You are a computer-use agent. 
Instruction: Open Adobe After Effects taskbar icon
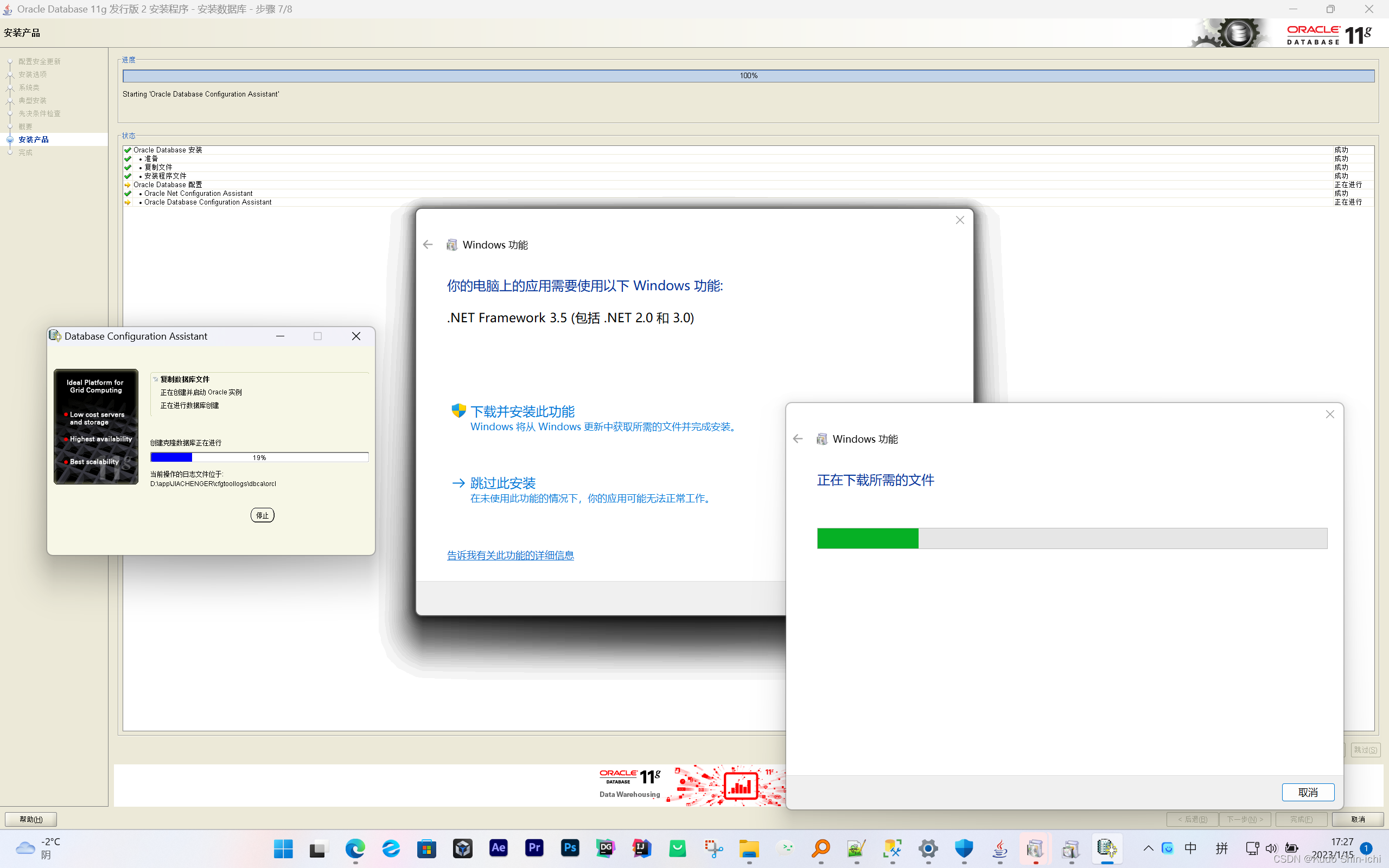[x=498, y=848]
